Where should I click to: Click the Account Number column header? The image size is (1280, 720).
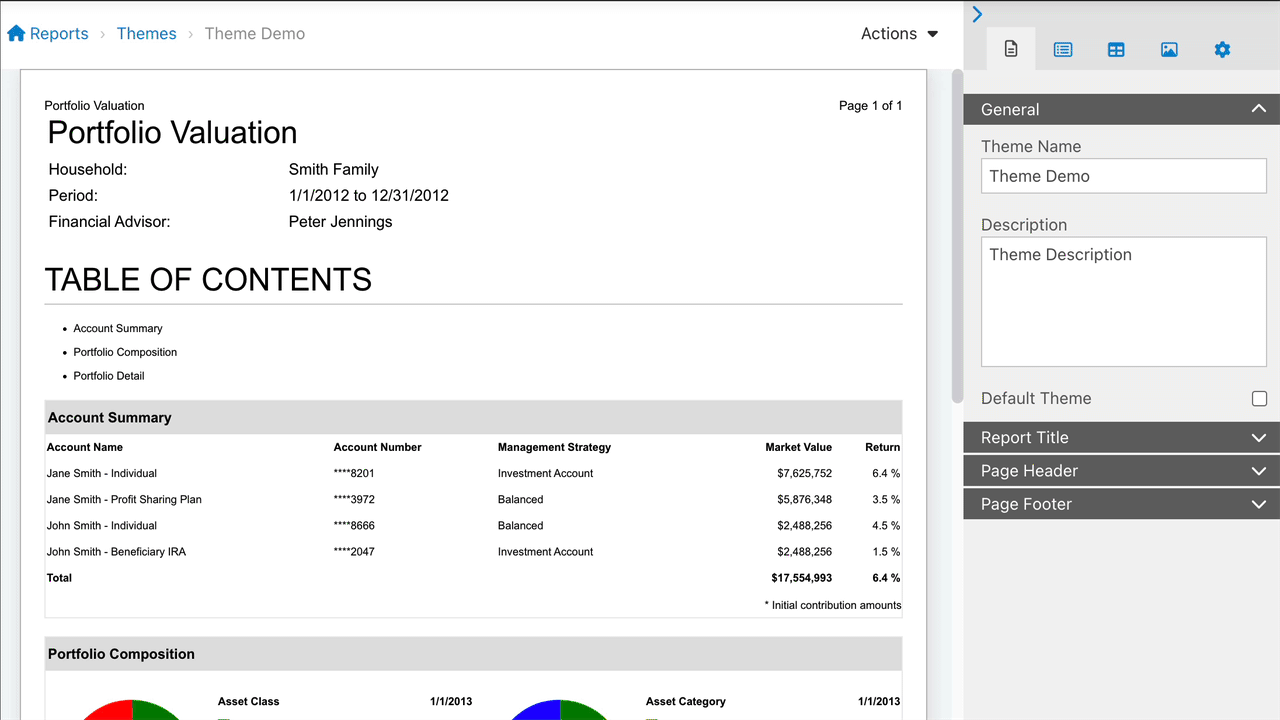(377, 447)
